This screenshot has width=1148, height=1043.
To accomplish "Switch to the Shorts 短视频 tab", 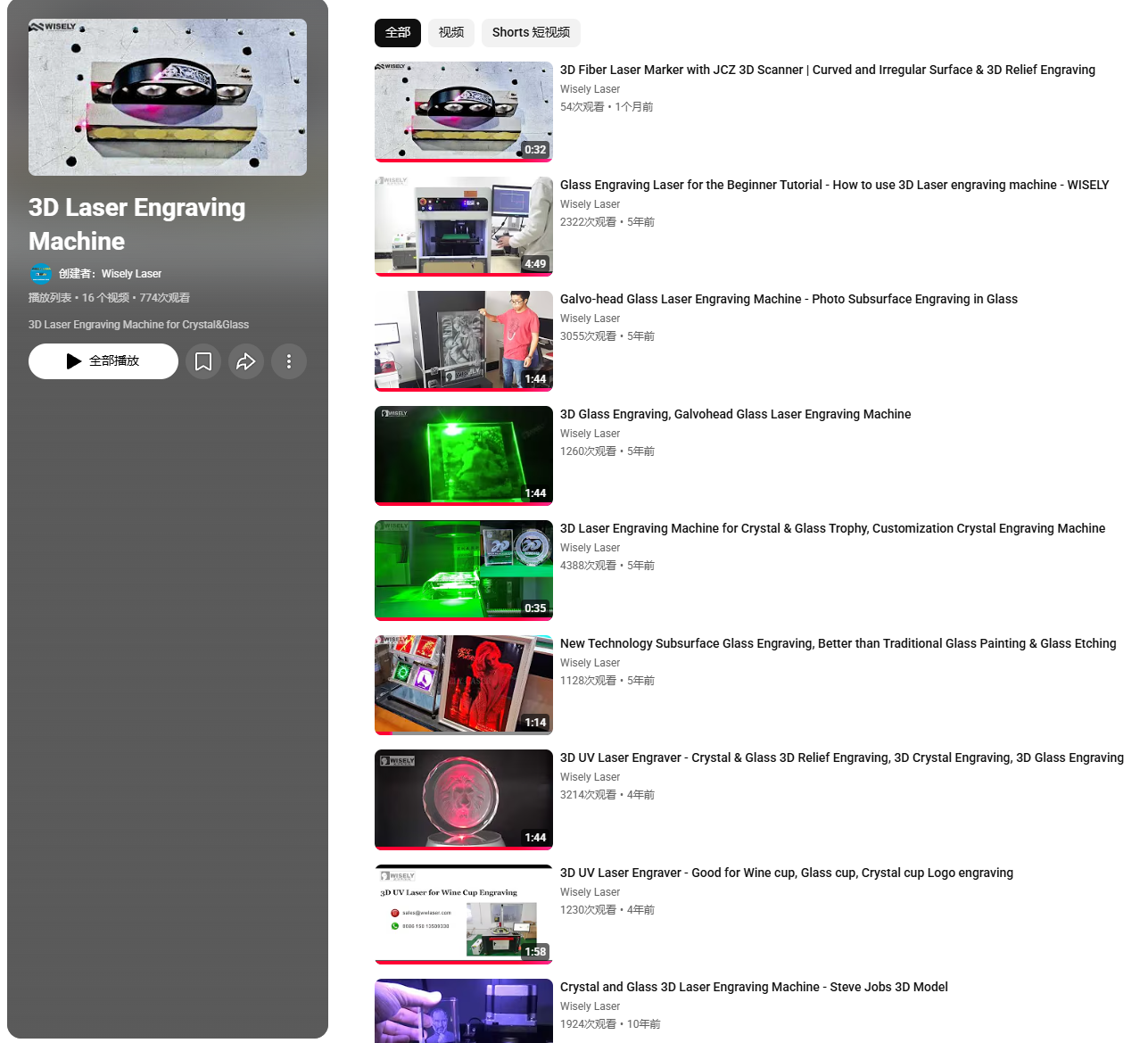I will (x=531, y=33).
